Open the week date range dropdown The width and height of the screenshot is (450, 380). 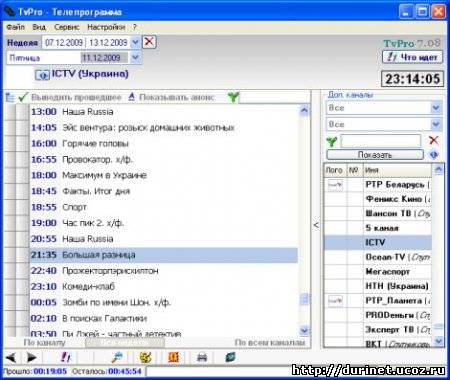point(135,42)
